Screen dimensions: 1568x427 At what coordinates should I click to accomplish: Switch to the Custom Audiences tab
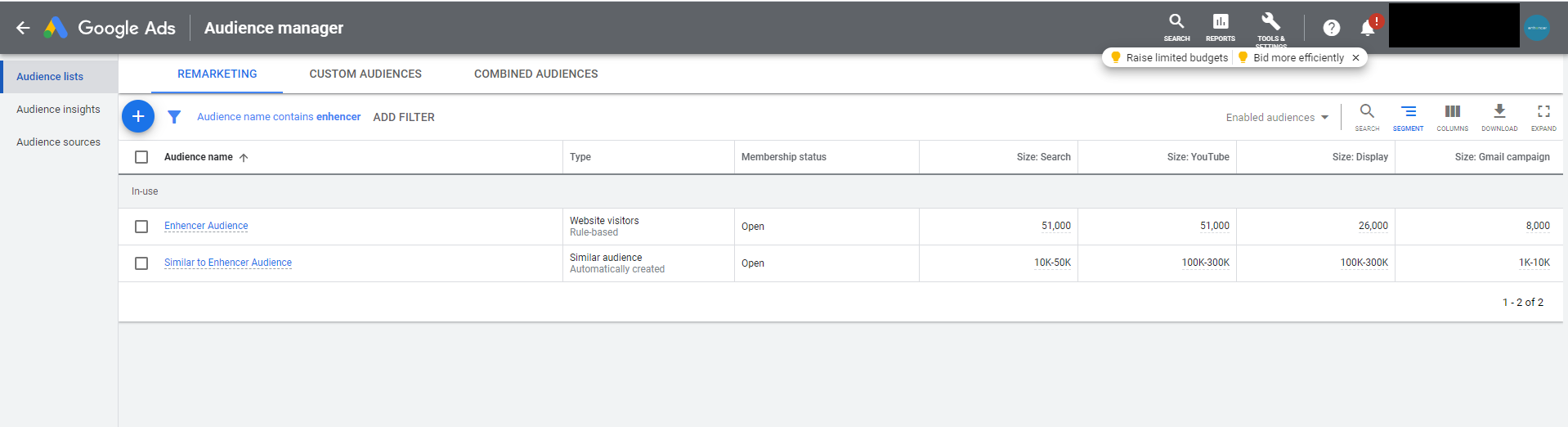pyautogui.click(x=365, y=74)
